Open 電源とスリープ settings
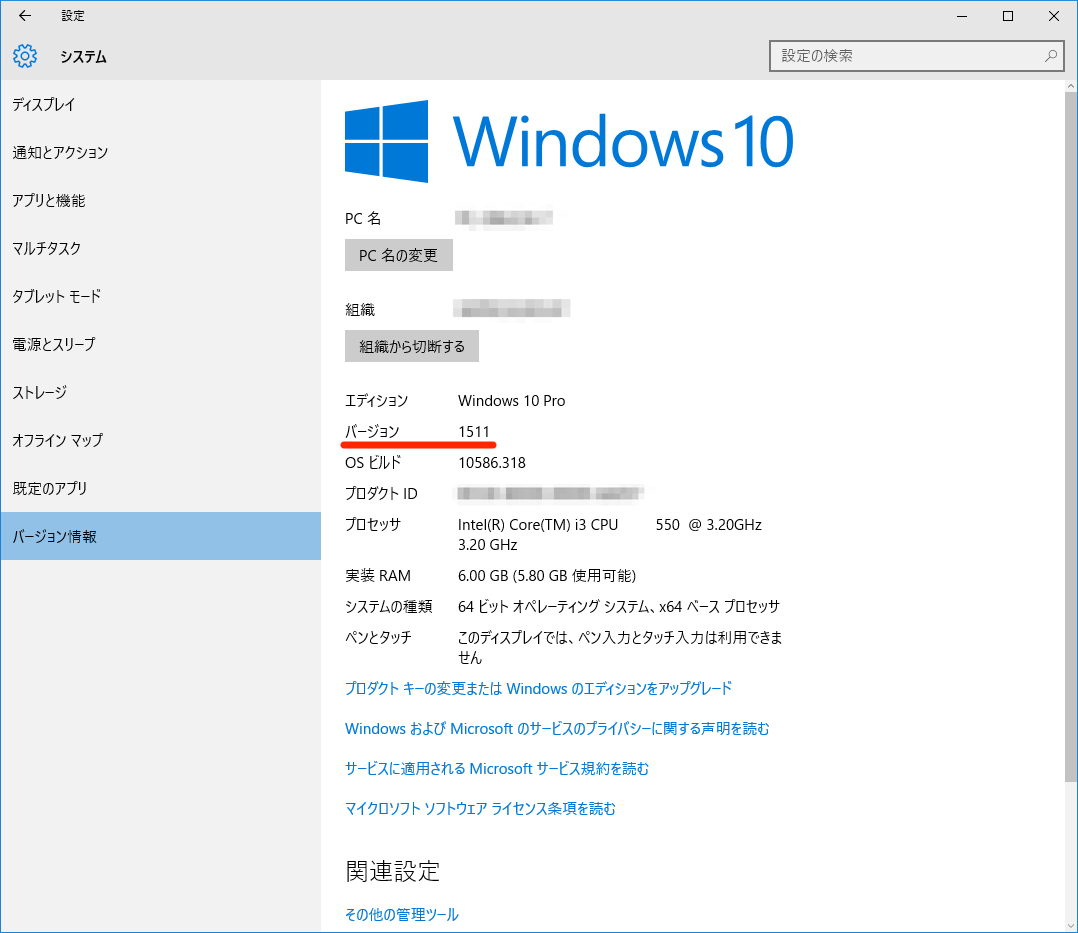This screenshot has width=1078, height=933. click(x=161, y=344)
